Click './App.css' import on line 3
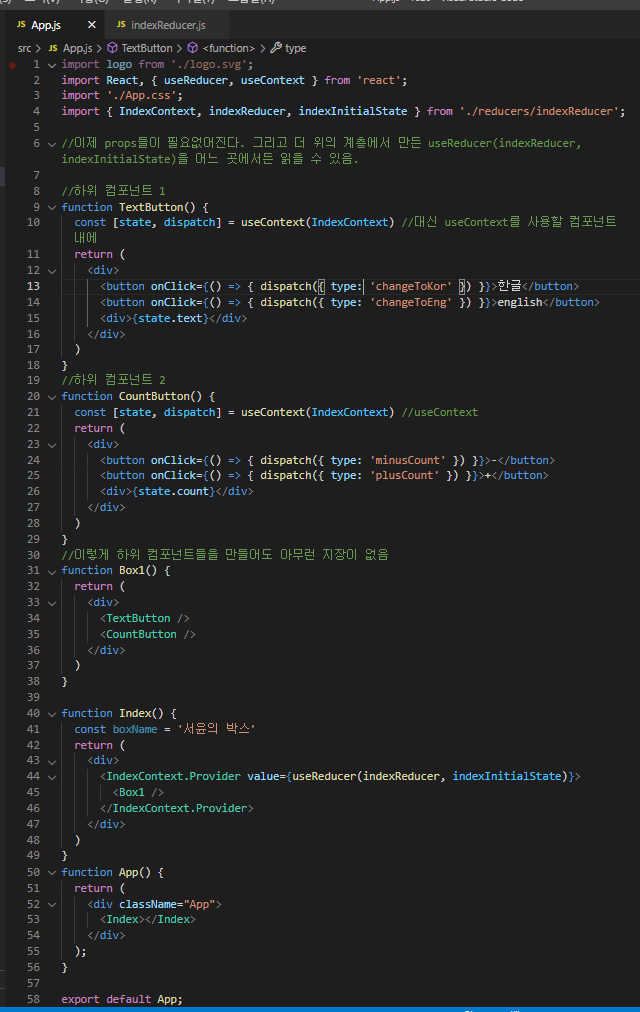Screen dimensions: 640x1012 [x=142, y=95]
